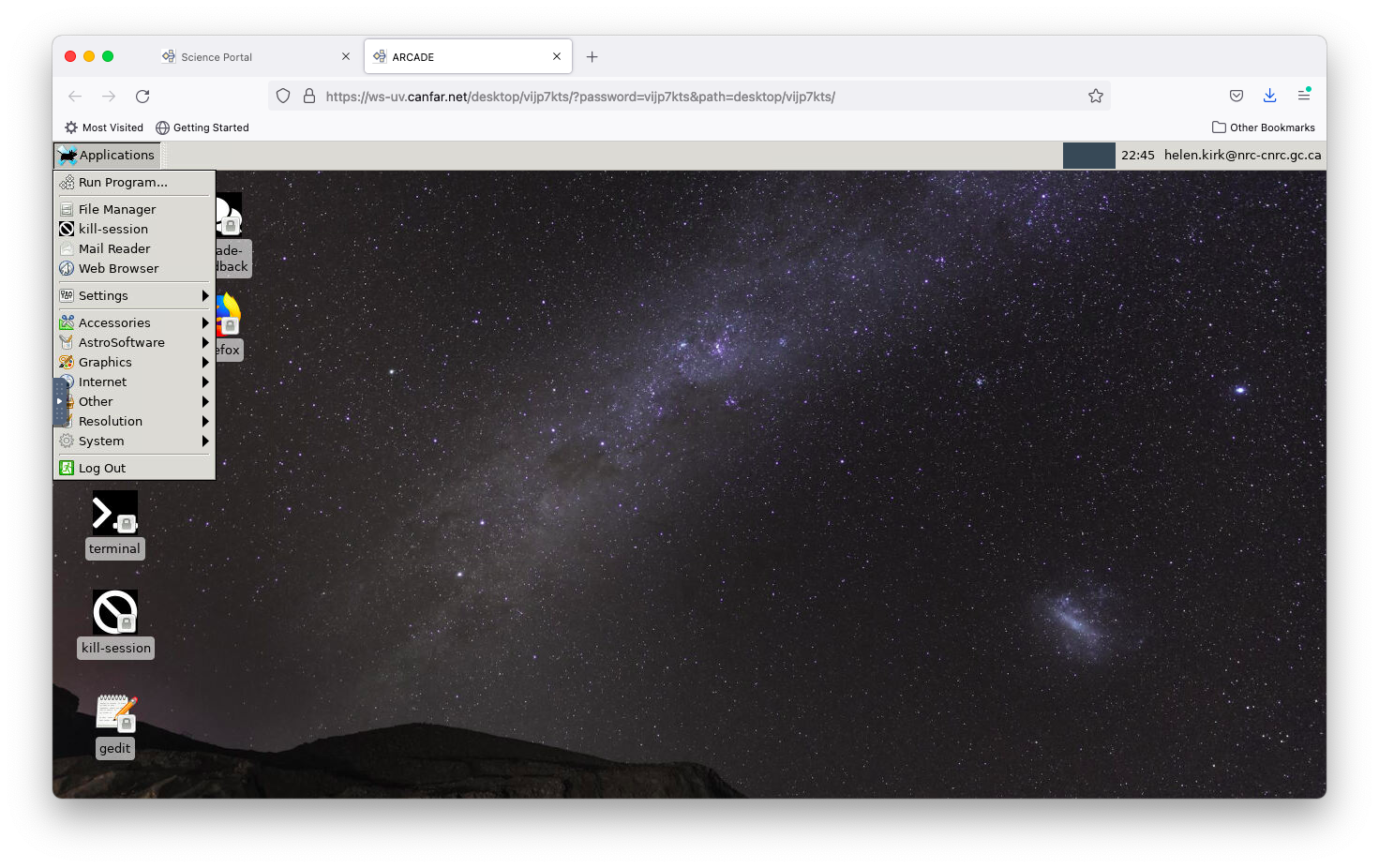Select Log Out from Applications menu
The image size is (1379, 868).
[x=133, y=468]
